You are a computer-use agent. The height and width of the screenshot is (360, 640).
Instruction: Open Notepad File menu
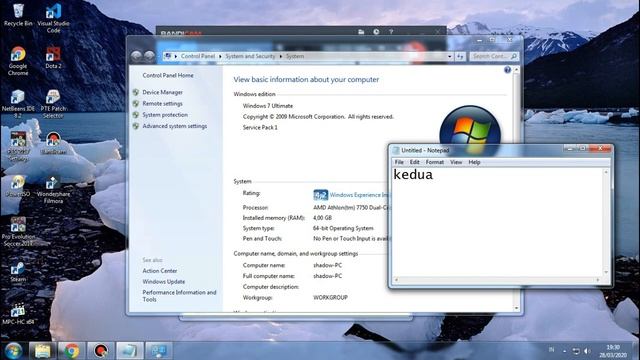pyautogui.click(x=399, y=162)
